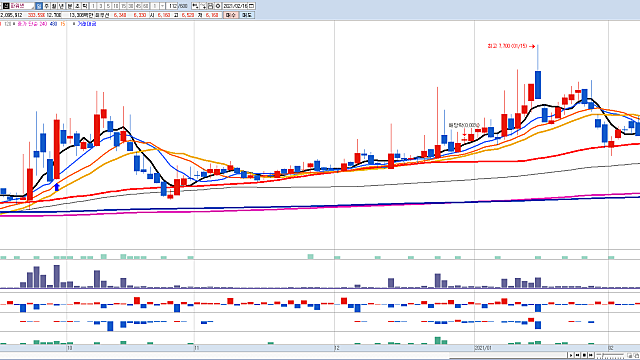
Task: Click the last icon at bottom-right corner
Action: pos(636,356)
